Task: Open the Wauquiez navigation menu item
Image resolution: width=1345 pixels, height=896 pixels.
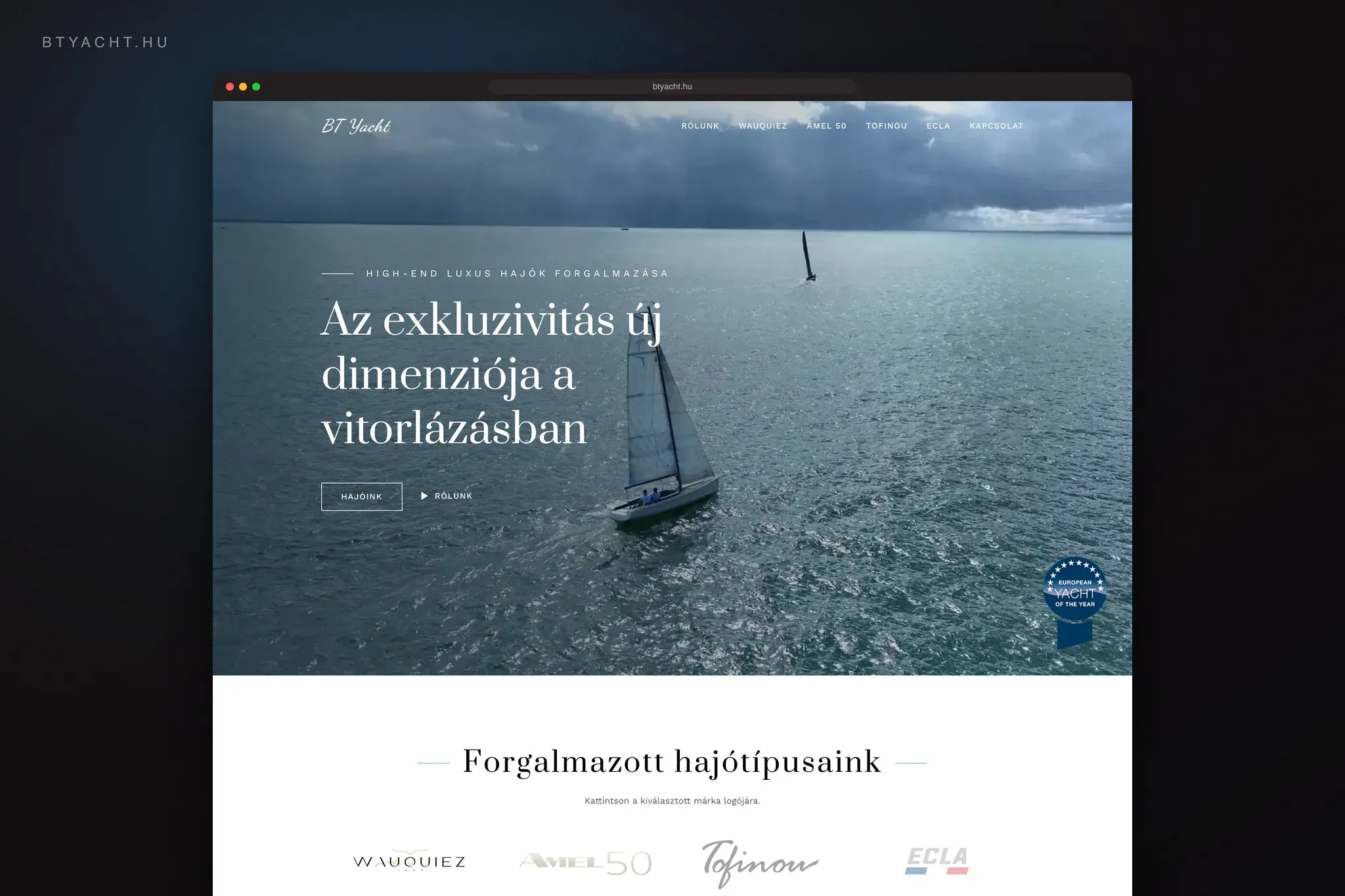Action: [x=762, y=126]
